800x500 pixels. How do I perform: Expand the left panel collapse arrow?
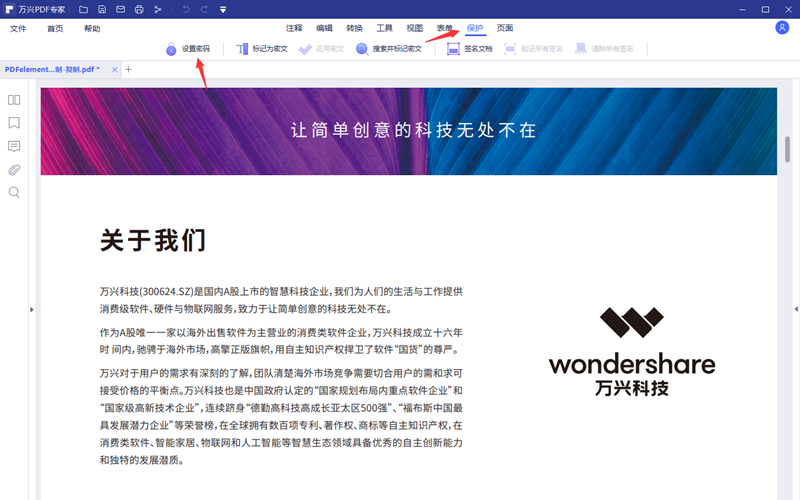(31, 310)
